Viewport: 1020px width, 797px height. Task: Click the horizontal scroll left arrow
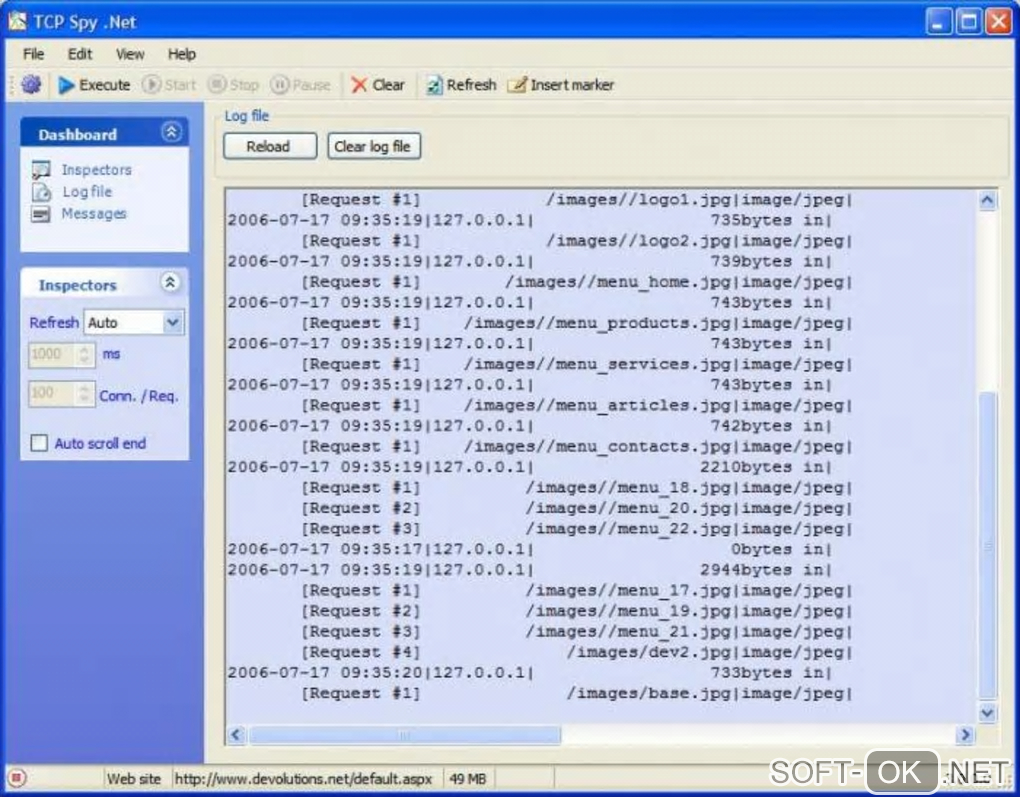[x=236, y=735]
